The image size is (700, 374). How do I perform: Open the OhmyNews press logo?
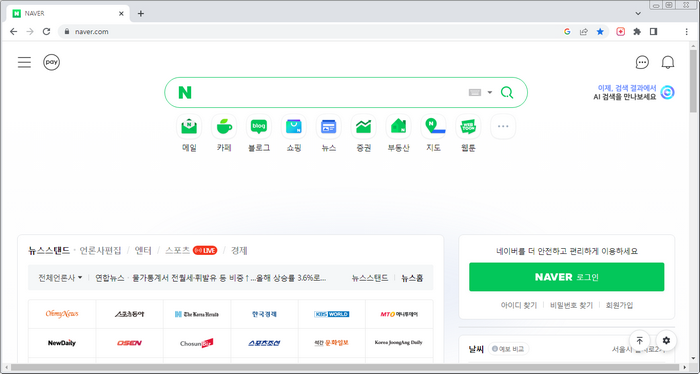pyautogui.click(x=62, y=314)
